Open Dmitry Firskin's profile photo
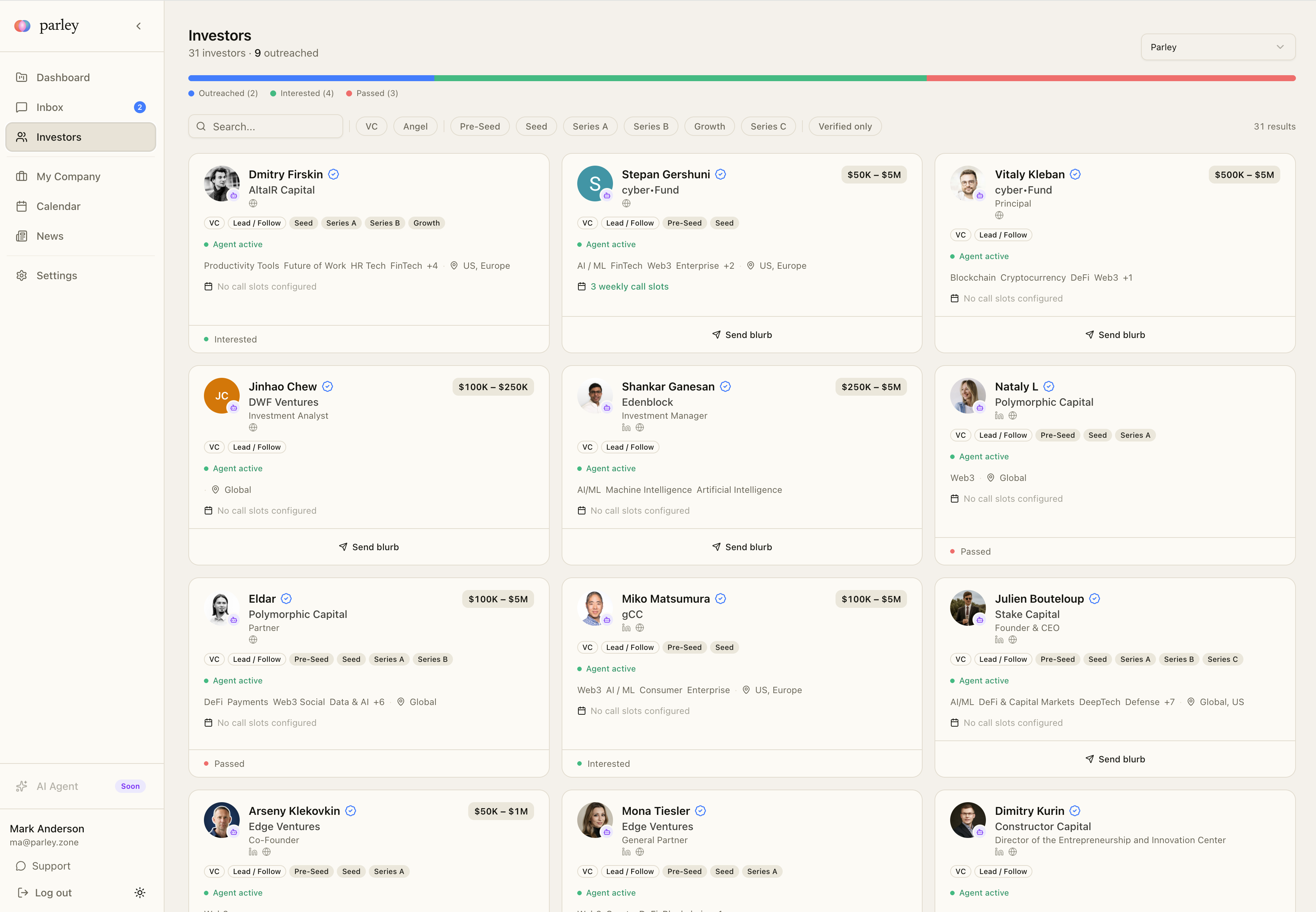 (x=221, y=184)
